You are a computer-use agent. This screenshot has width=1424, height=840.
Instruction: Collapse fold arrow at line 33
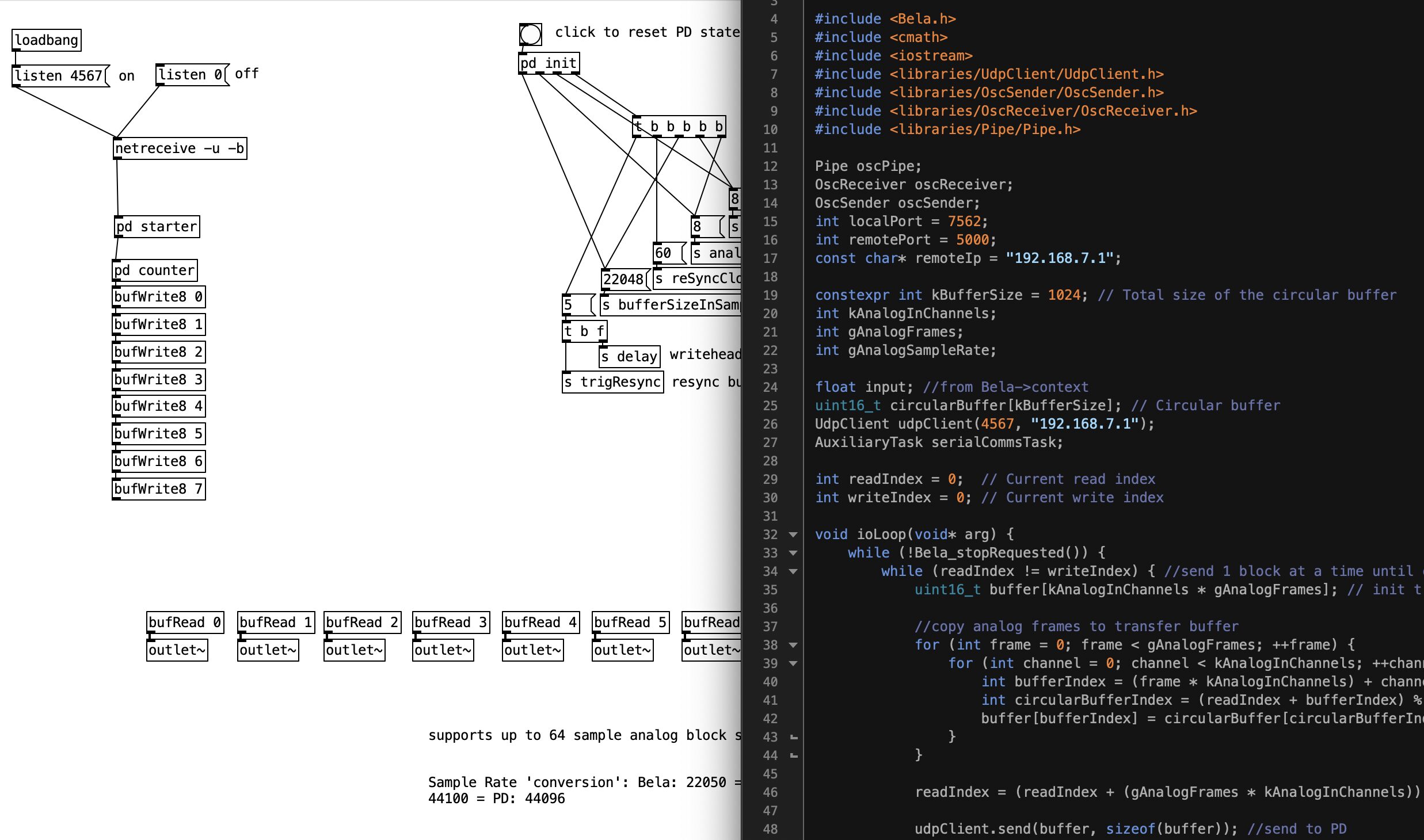coord(793,553)
